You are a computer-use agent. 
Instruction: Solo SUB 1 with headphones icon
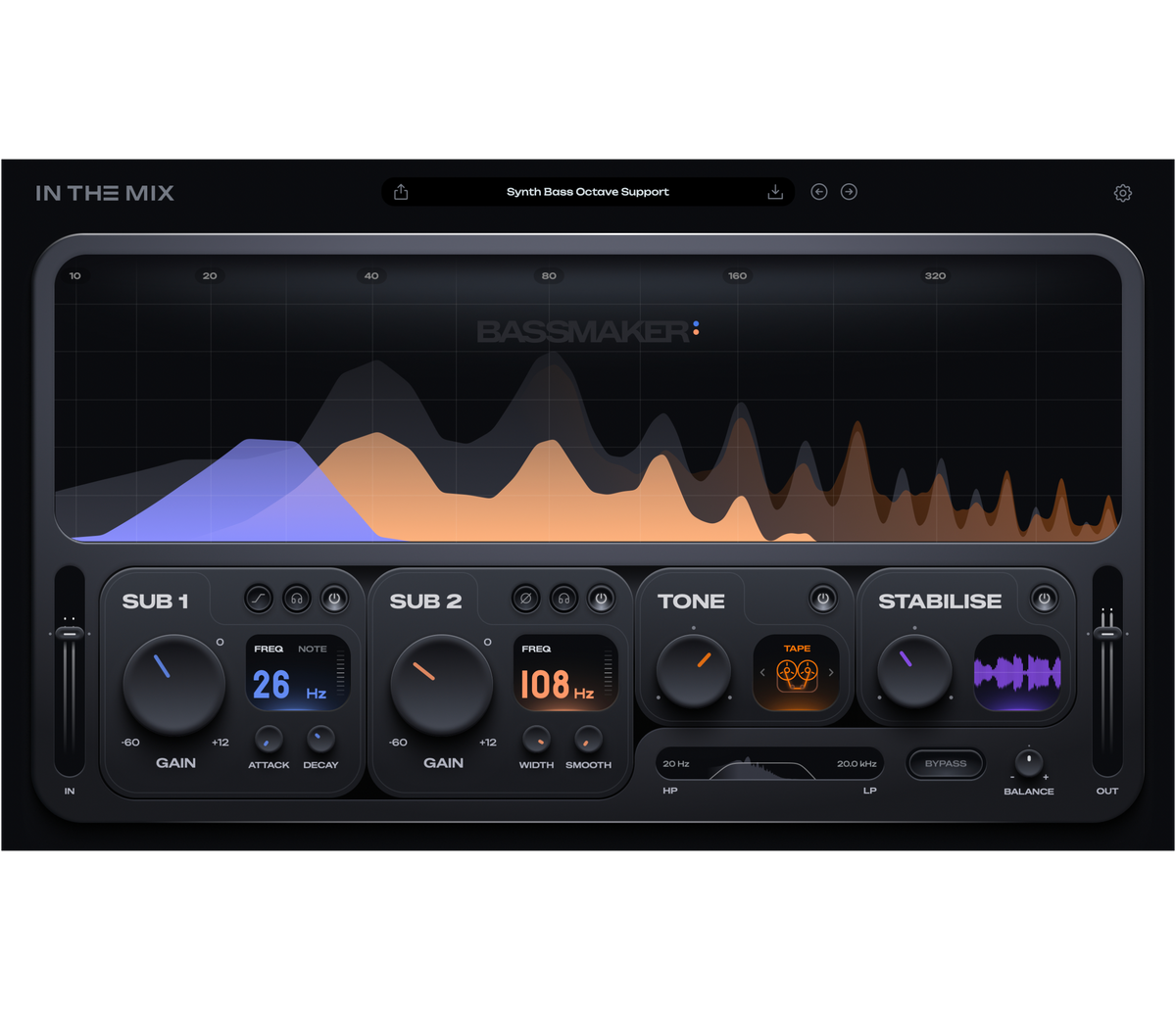296,598
